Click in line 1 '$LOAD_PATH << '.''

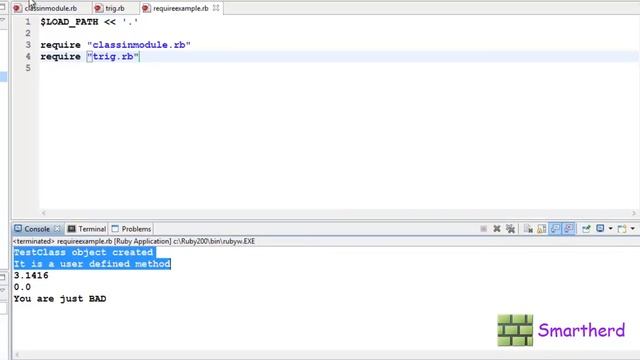pyautogui.click(x=89, y=22)
